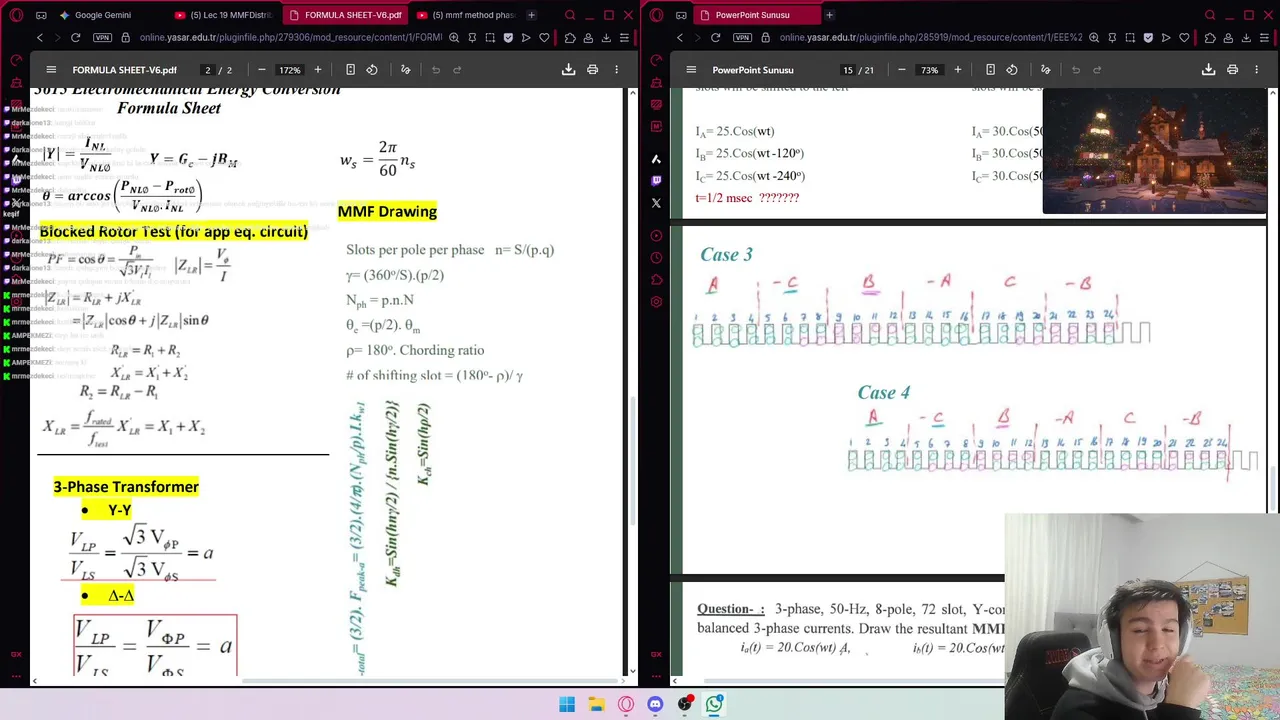Screen dimensions: 1280x720
Task: Open the sidebar menu in PowerPoint Sunusu viewer
Action: click(x=691, y=70)
